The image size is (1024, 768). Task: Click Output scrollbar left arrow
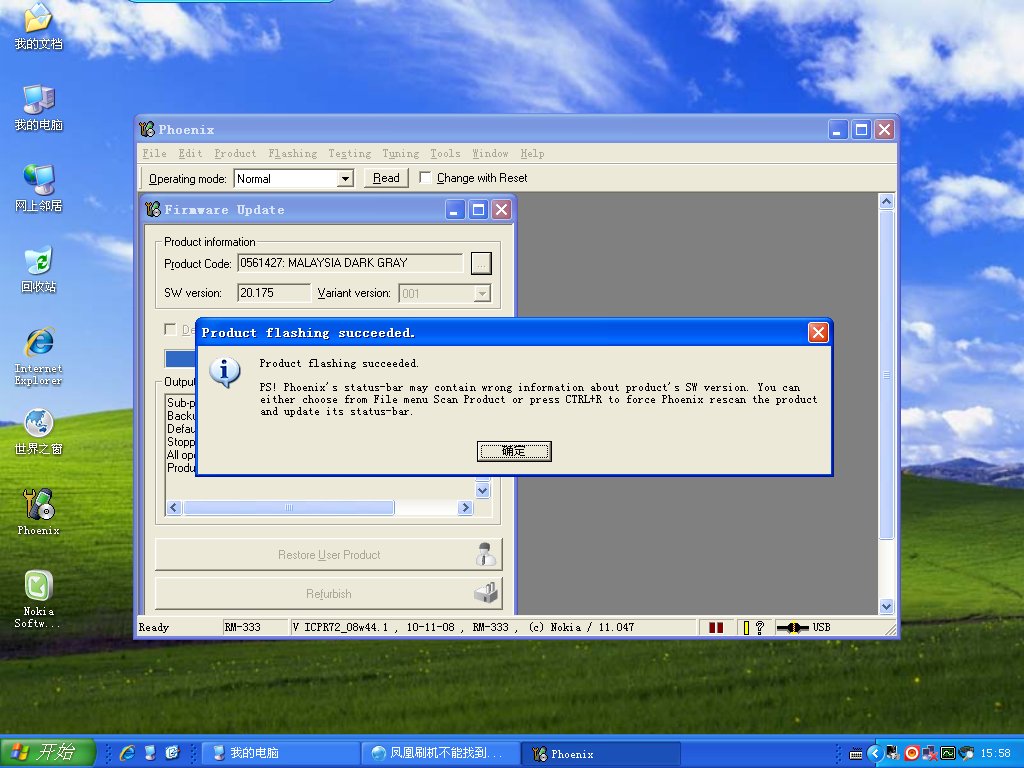(174, 507)
